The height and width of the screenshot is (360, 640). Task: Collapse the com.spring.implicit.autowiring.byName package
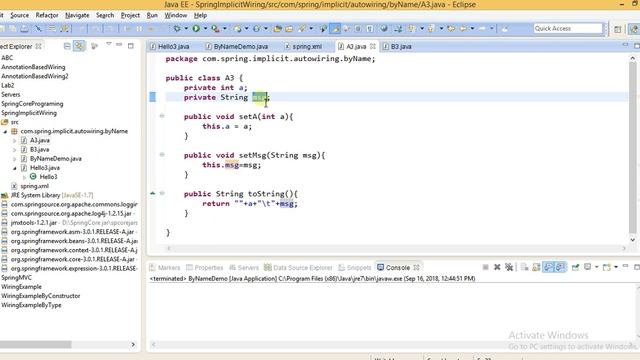point(5,131)
